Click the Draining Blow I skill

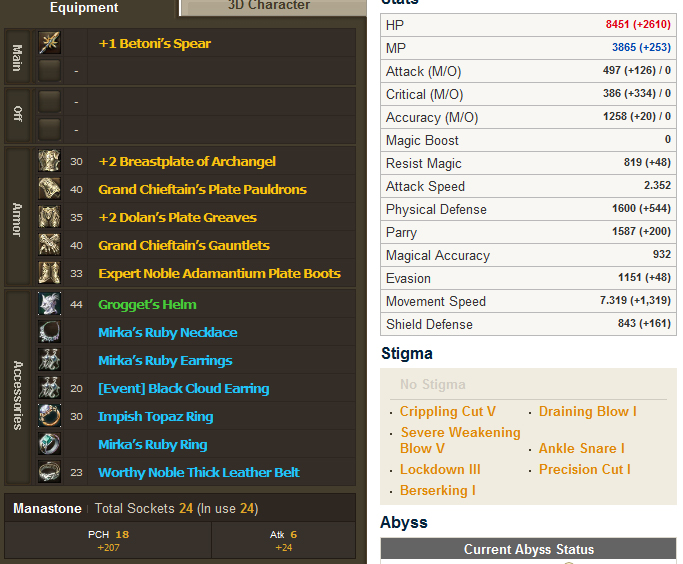pyautogui.click(x=588, y=411)
